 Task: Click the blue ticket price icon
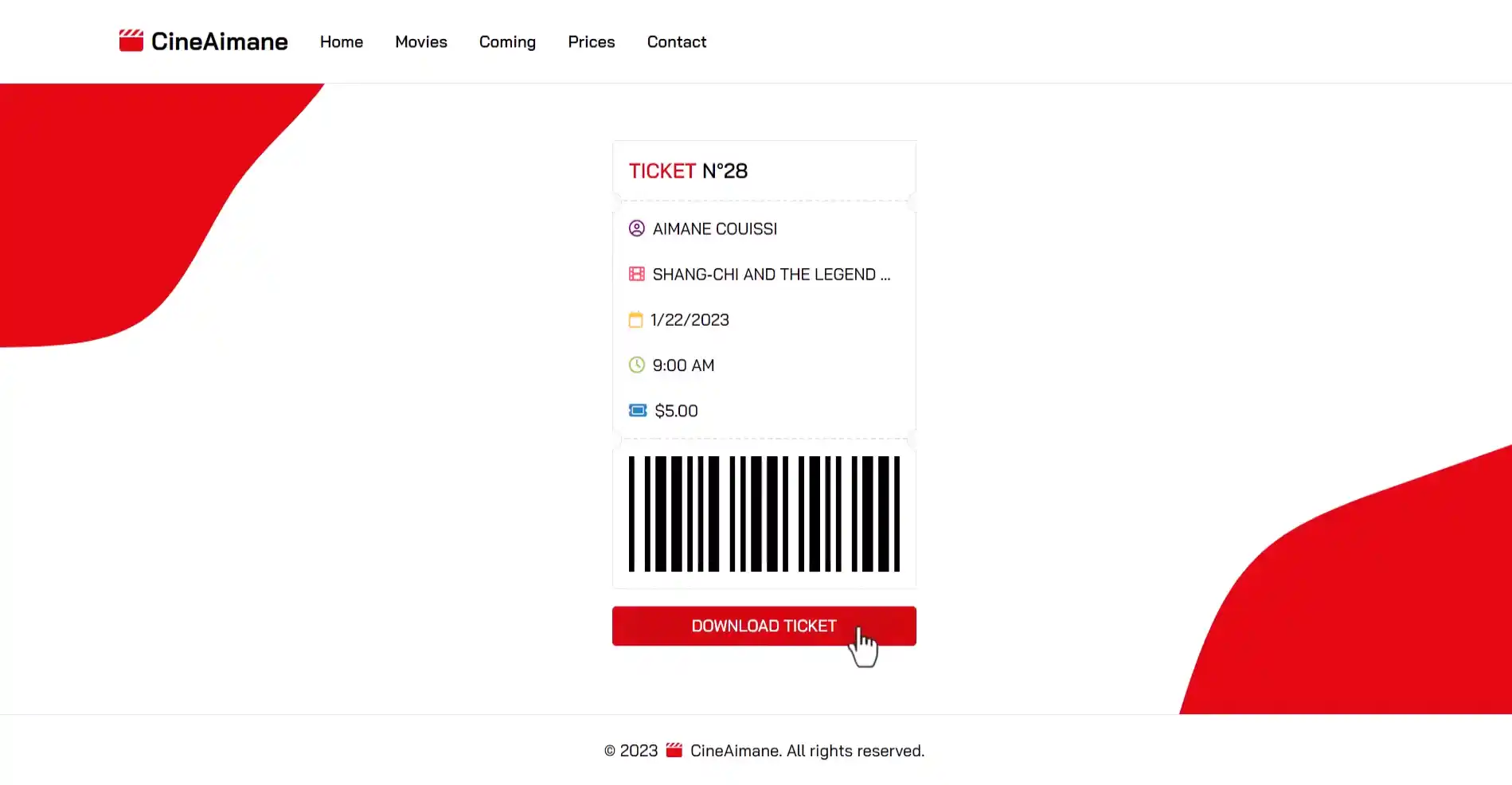coord(638,410)
